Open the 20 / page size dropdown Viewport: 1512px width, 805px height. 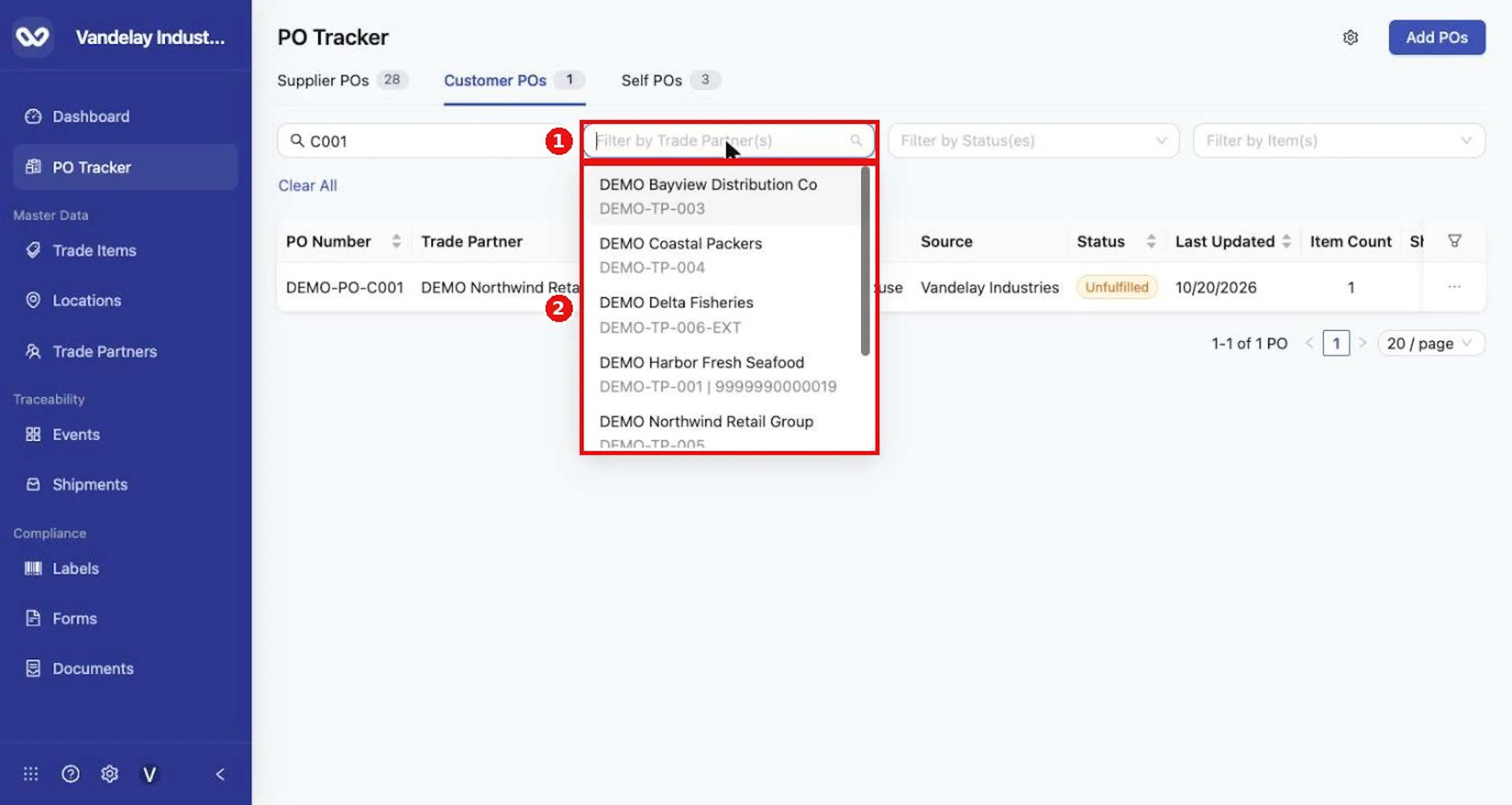pyautogui.click(x=1431, y=343)
